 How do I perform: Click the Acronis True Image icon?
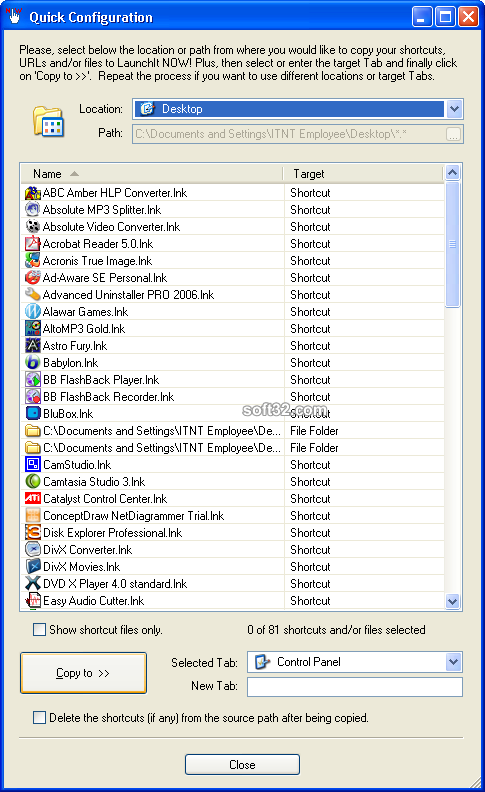pos(33,261)
